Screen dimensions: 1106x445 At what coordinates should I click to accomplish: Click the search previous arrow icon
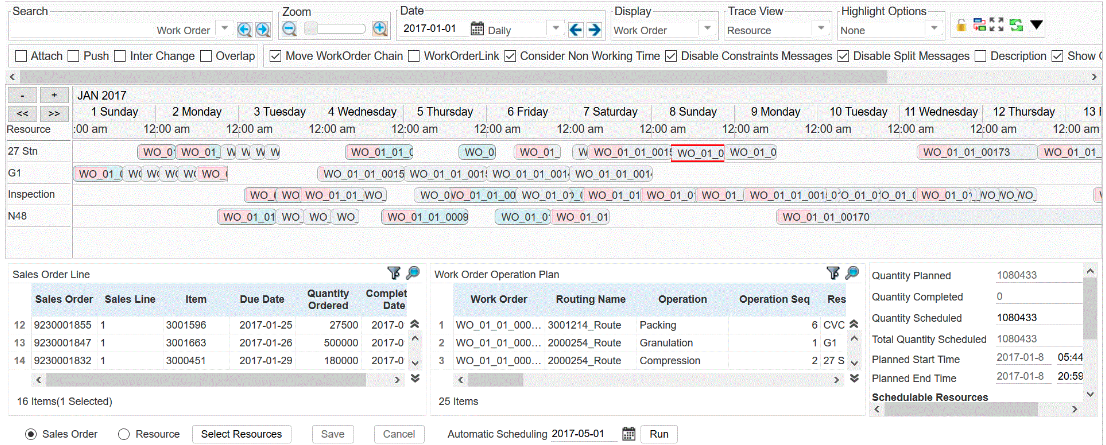tap(244, 30)
